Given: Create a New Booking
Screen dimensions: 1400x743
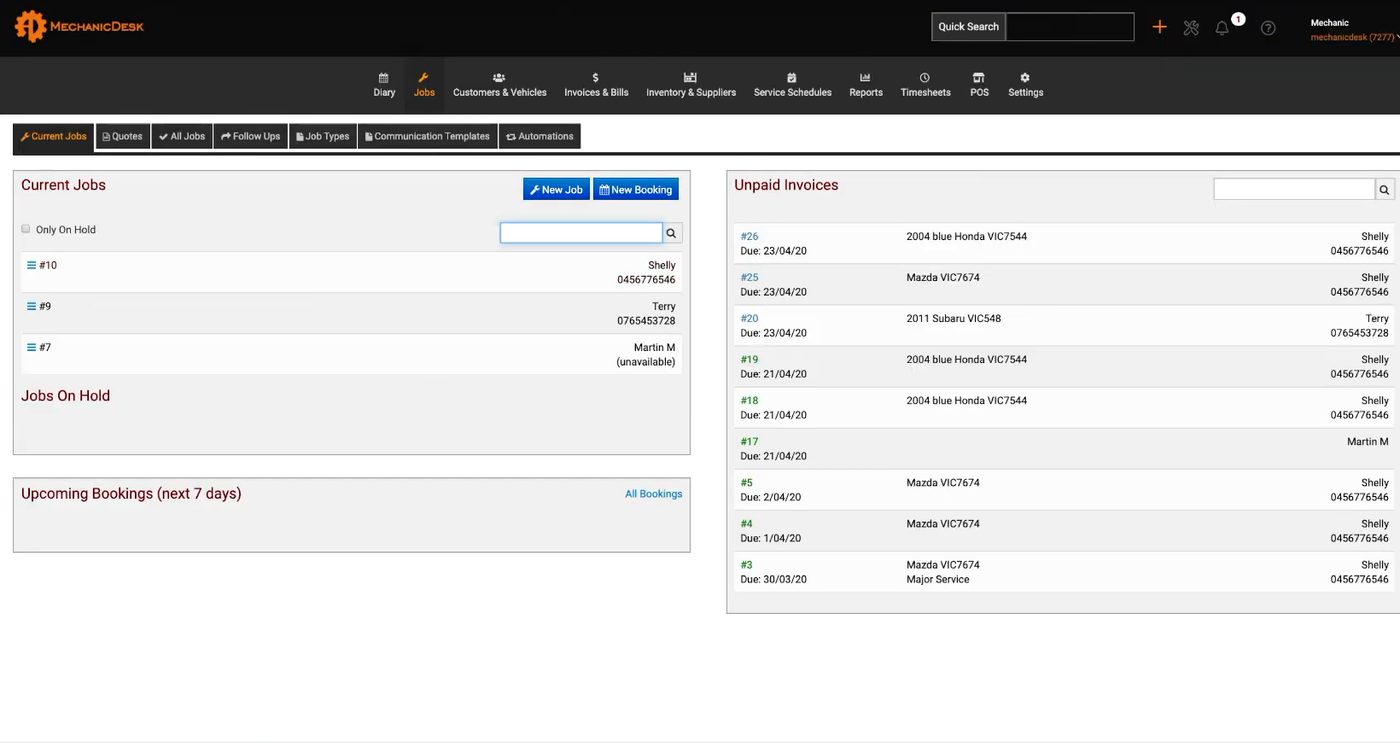Looking at the screenshot, I should click(x=636, y=189).
